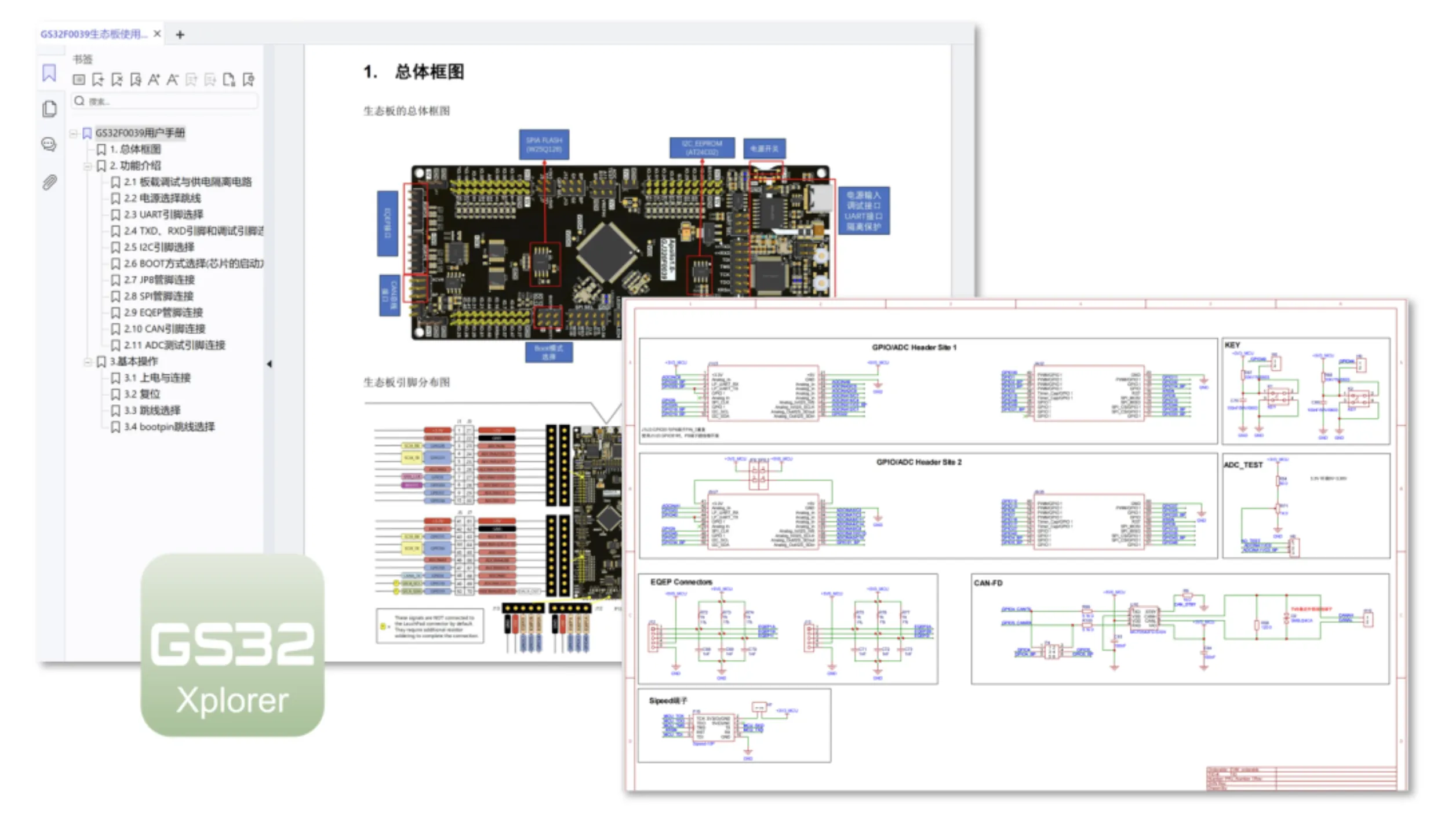Viewport: 1441px width, 840px height.
Task: Close the GS32F0039生态板使用 document tab
Action: pos(157,34)
